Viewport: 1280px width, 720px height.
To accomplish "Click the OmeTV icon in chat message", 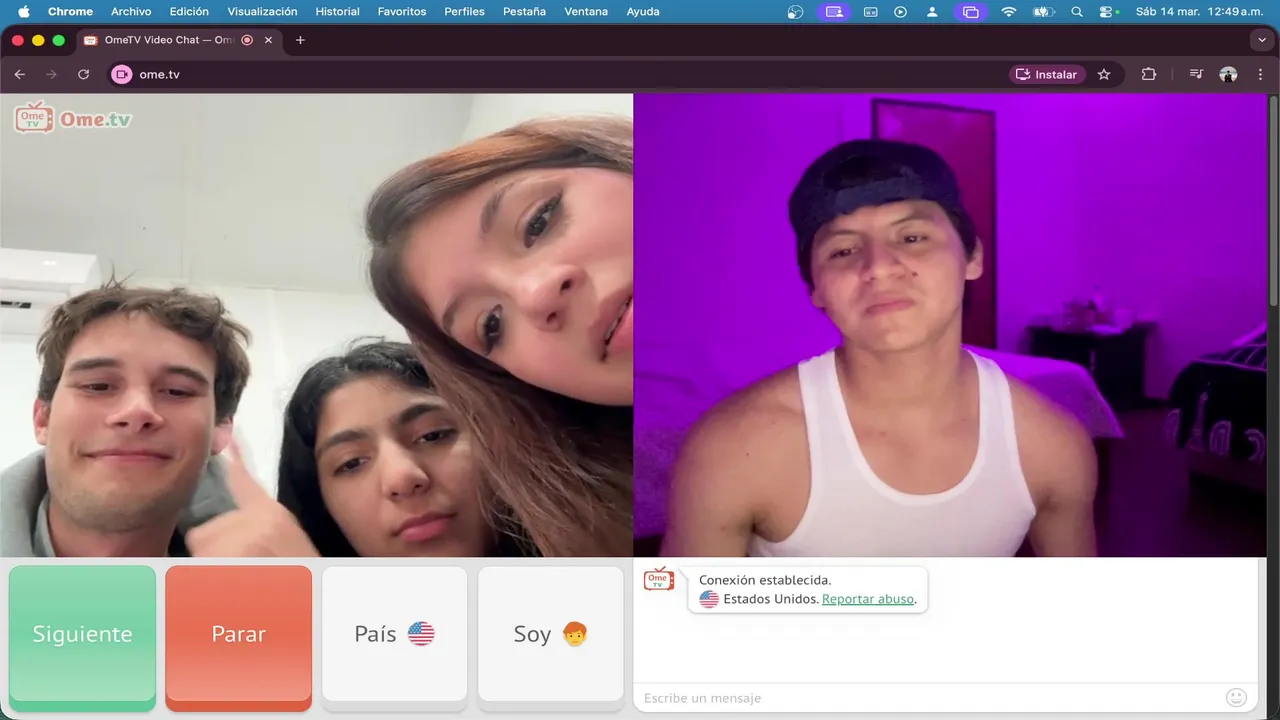I will 659,579.
